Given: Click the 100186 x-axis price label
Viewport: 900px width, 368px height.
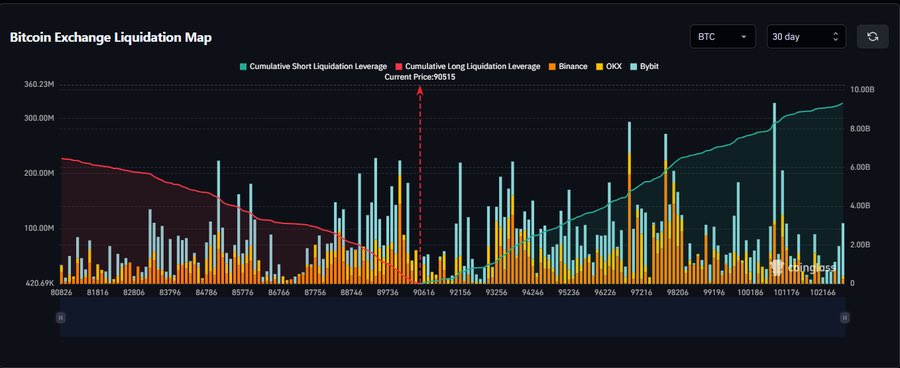Looking at the screenshot, I should click(x=750, y=292).
